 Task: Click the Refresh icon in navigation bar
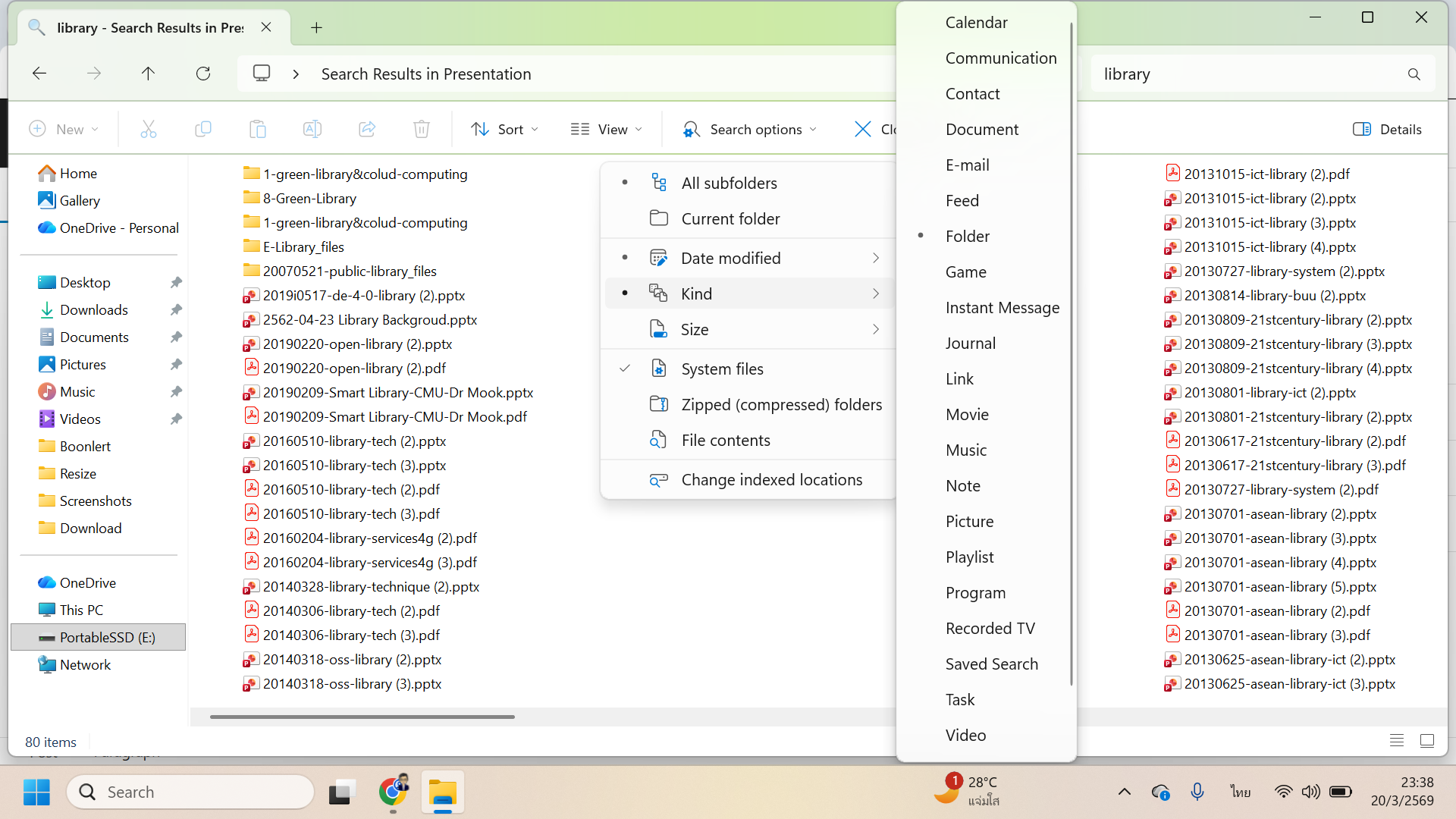pyautogui.click(x=203, y=74)
